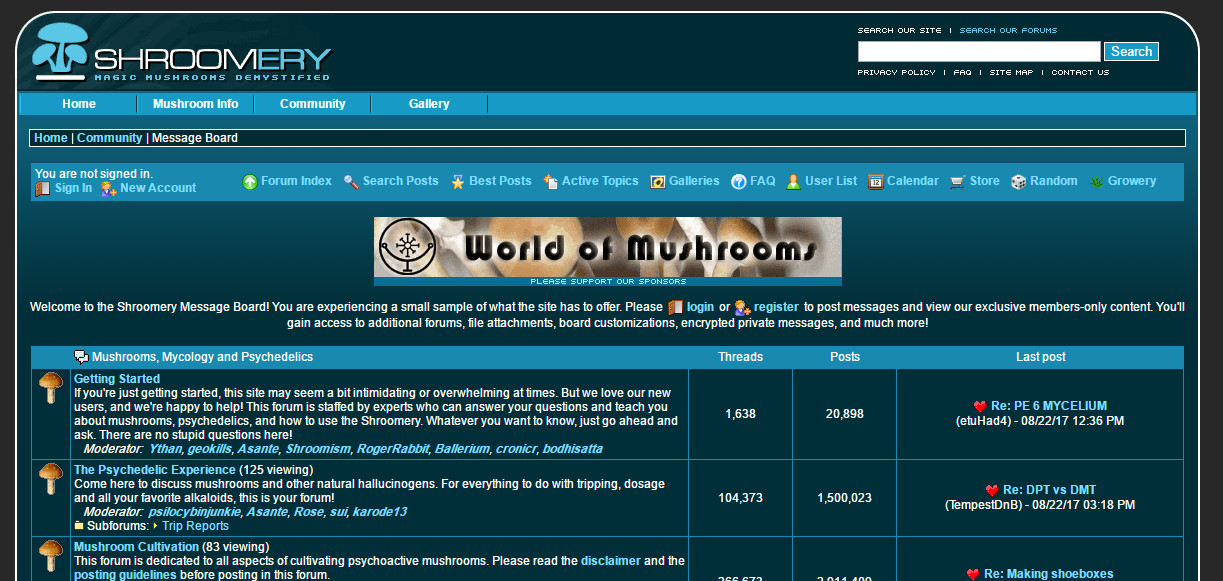Screen dimensions: 1223x581
Task: Open the Mushroom Cultivation forum
Action: coord(136,547)
